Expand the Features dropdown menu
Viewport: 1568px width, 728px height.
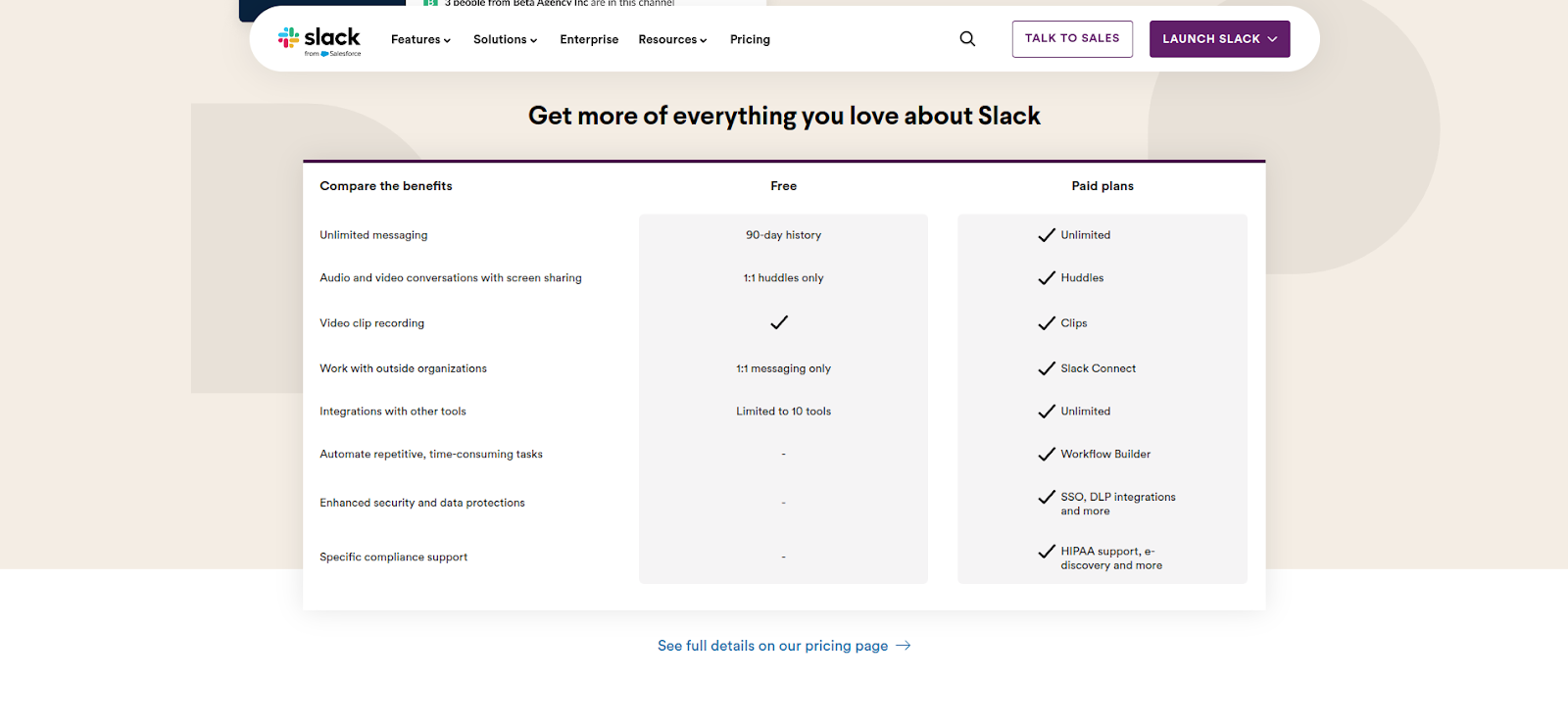pyautogui.click(x=420, y=40)
